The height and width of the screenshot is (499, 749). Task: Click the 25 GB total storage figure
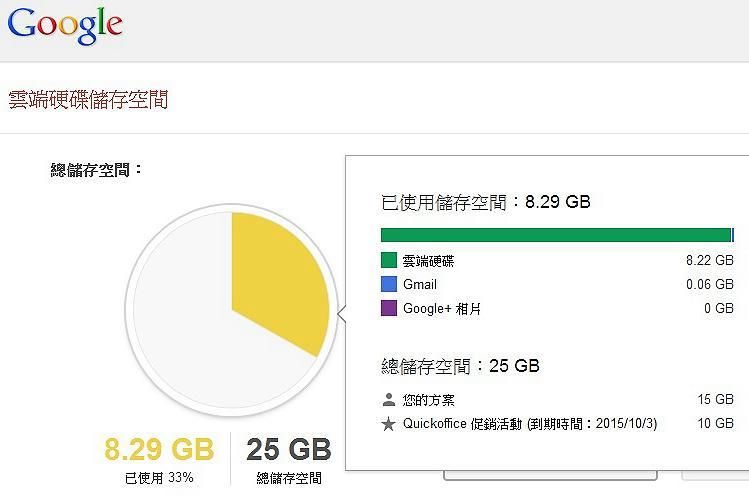pyautogui.click(x=289, y=449)
